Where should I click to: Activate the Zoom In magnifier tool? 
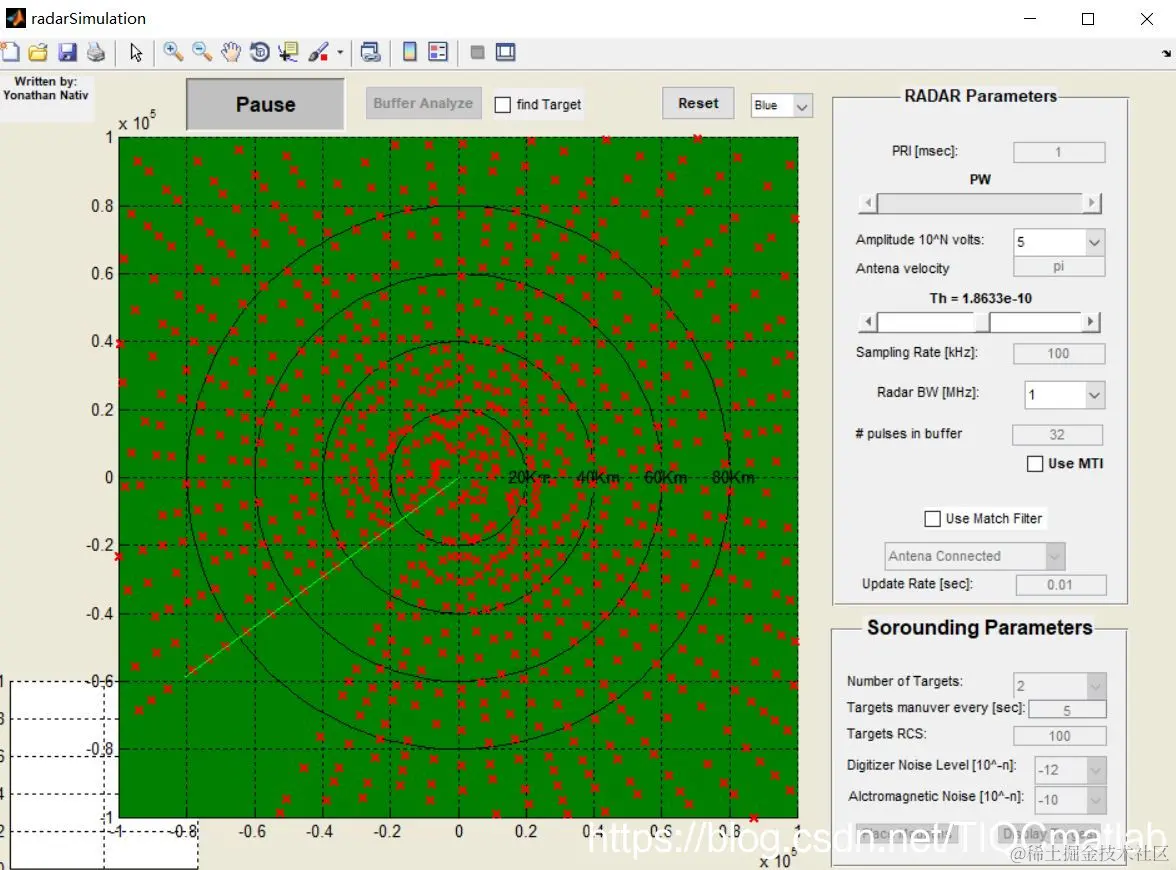[173, 52]
